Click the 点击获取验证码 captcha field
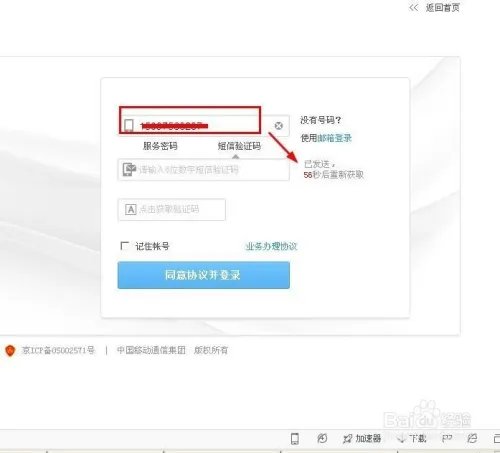The height and width of the screenshot is (453, 500). (172, 210)
